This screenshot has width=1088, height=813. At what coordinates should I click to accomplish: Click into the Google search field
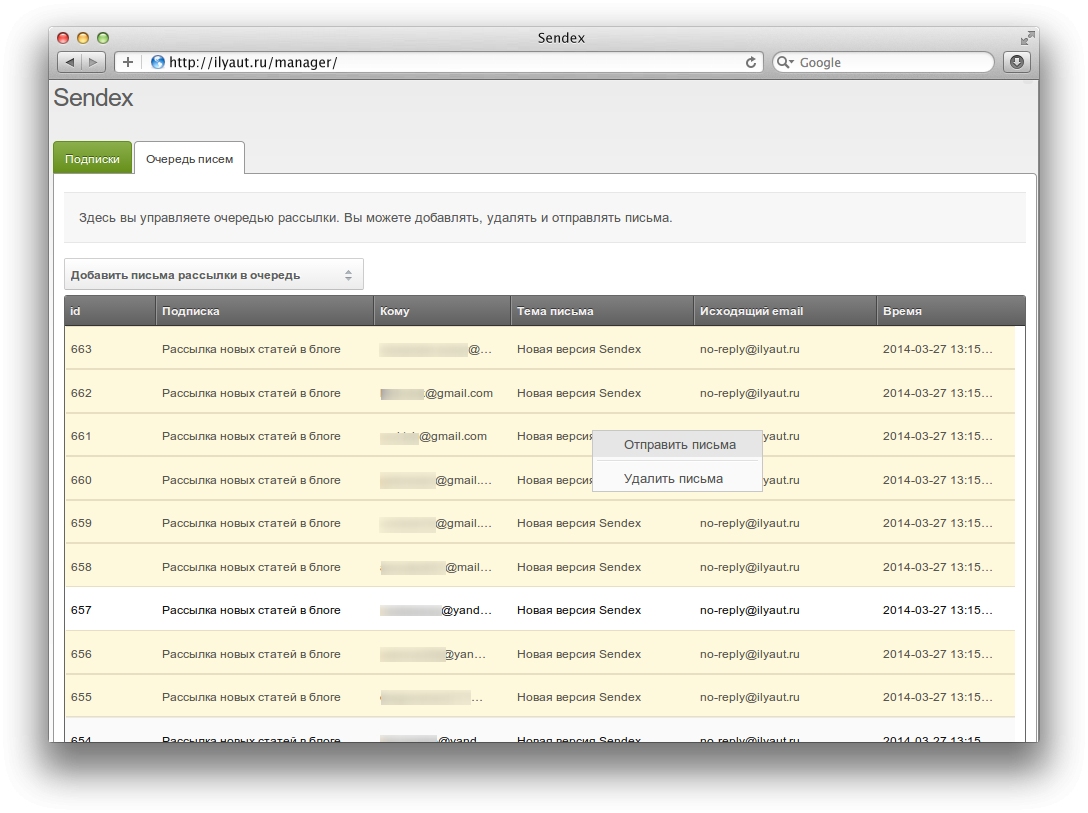coord(883,62)
